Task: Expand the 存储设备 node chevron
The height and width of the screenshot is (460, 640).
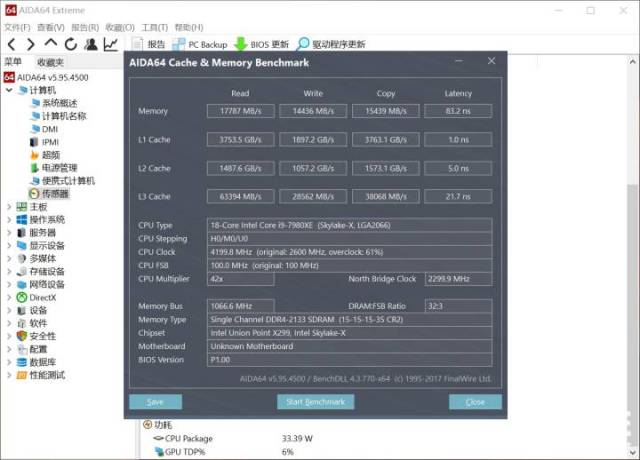Action: point(9,271)
